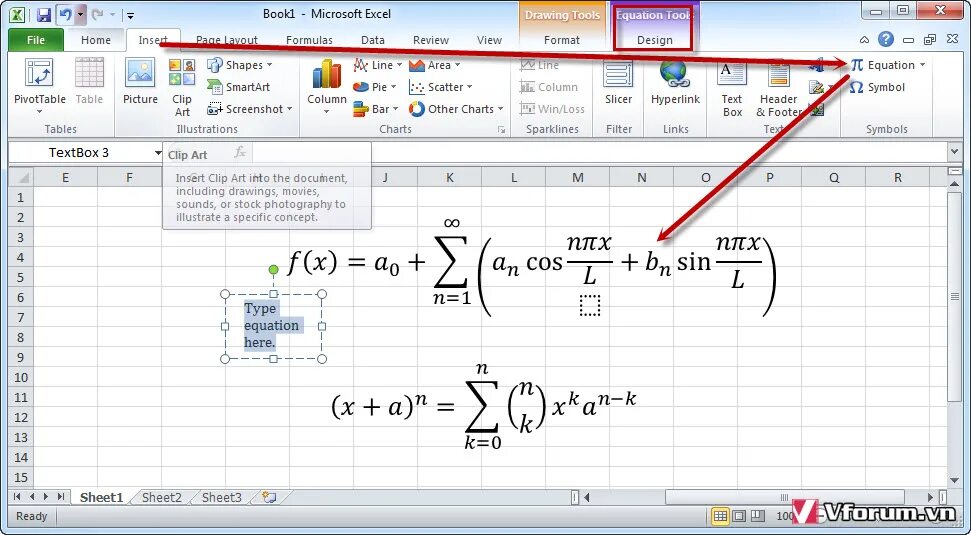
Task: Click the Undo arrow icon
Action: (x=65, y=14)
